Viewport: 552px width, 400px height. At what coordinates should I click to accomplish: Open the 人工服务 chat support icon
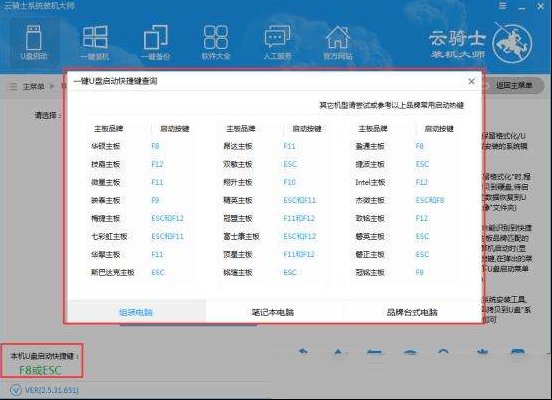[x=277, y=42]
